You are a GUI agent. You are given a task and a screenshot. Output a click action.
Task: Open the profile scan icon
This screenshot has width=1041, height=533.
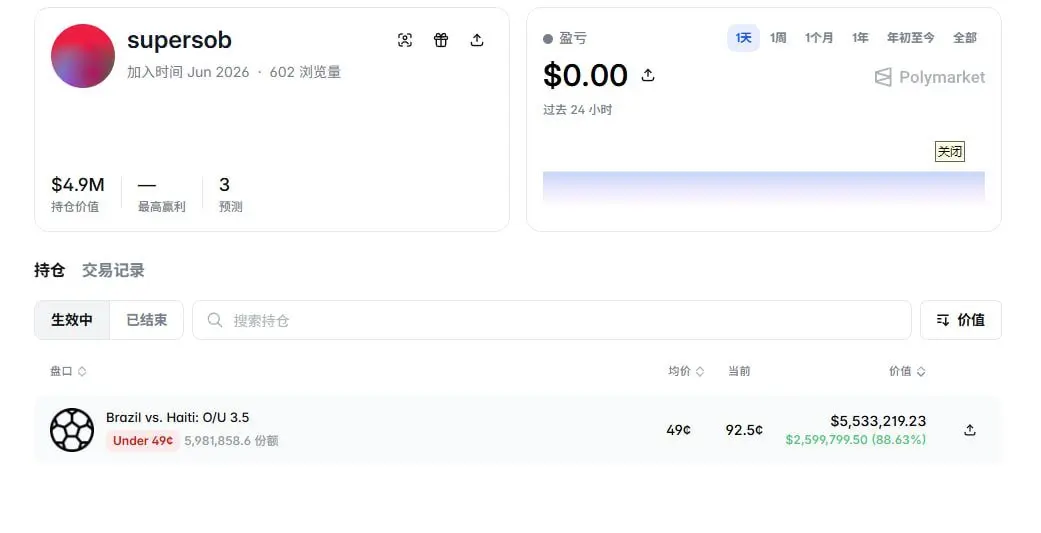coord(405,40)
